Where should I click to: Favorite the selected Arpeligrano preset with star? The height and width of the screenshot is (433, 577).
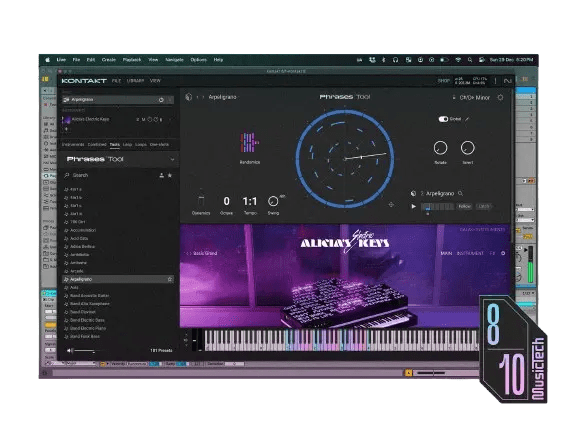point(170,280)
